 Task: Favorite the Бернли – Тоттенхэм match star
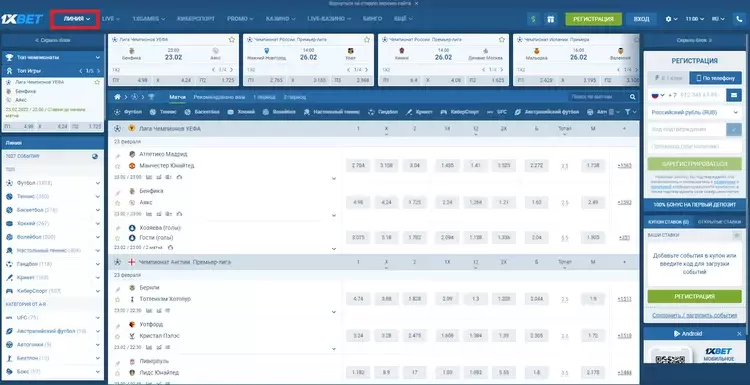tap(118, 299)
